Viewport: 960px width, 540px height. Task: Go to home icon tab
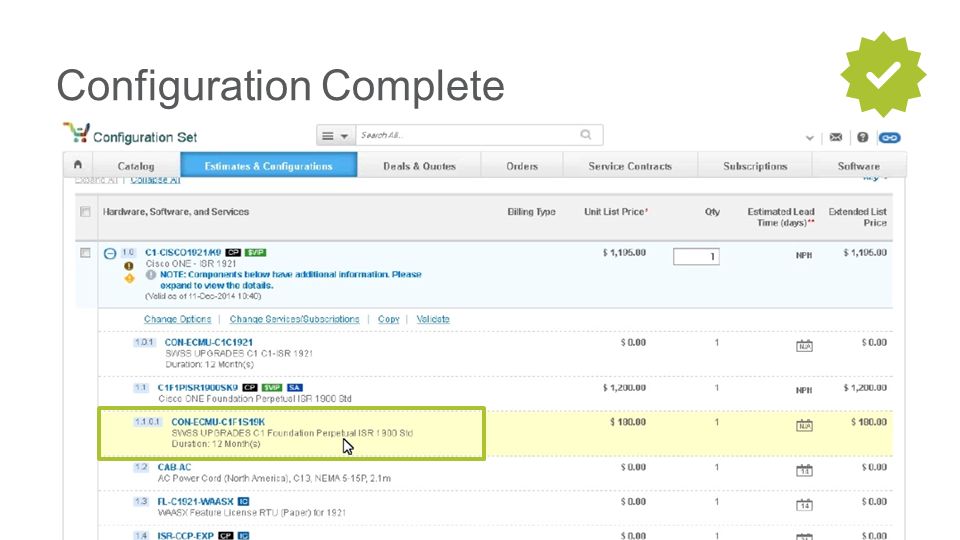coord(78,165)
